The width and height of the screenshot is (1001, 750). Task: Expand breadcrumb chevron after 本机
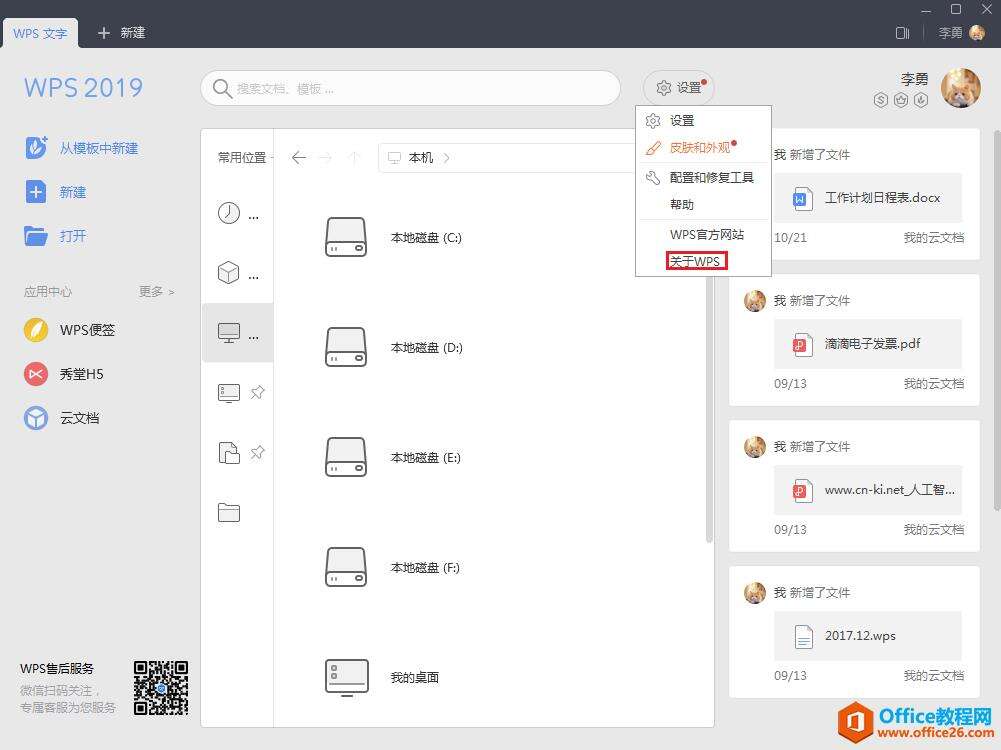pos(446,158)
